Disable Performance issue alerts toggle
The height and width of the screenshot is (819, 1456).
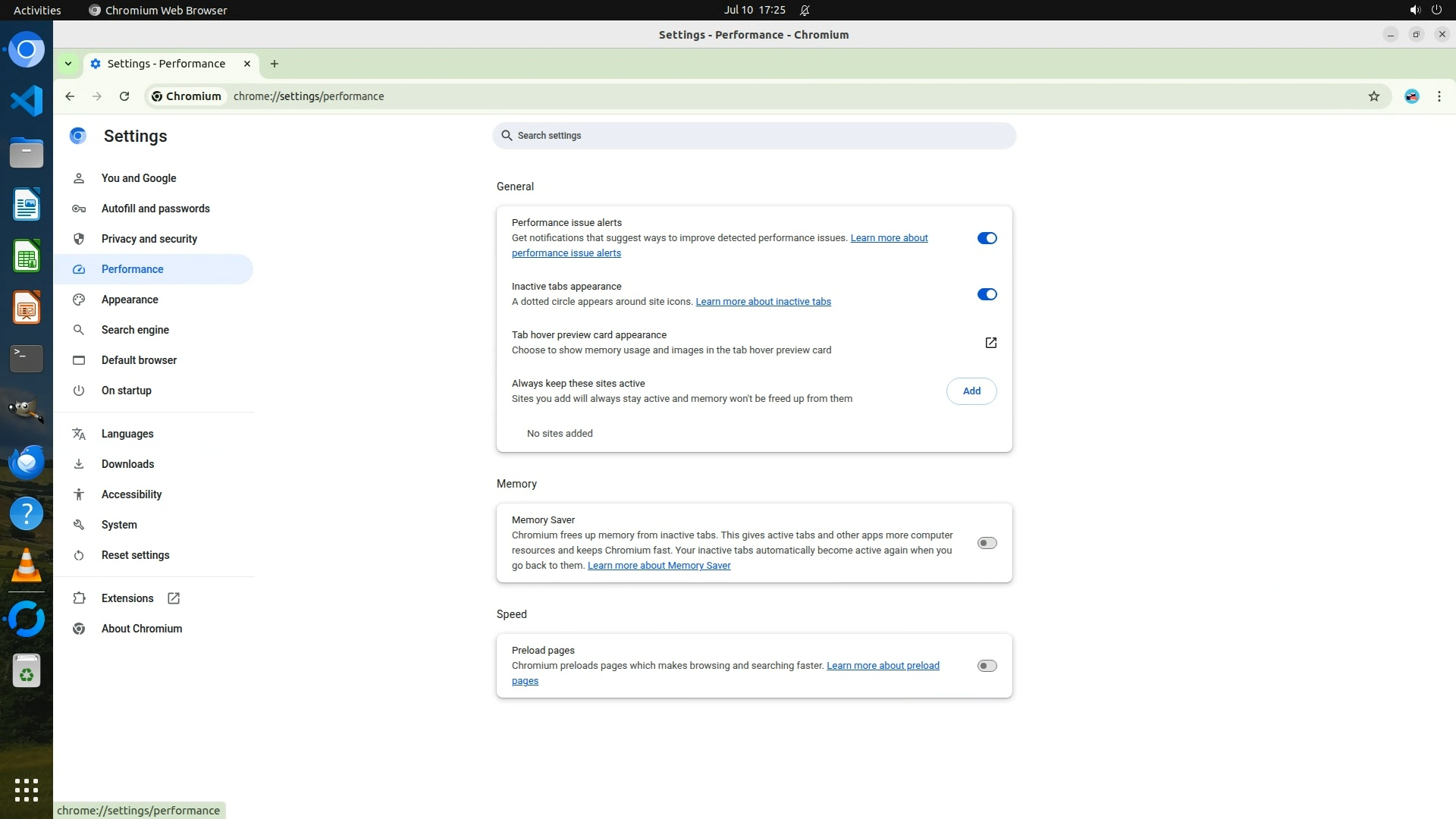[987, 238]
